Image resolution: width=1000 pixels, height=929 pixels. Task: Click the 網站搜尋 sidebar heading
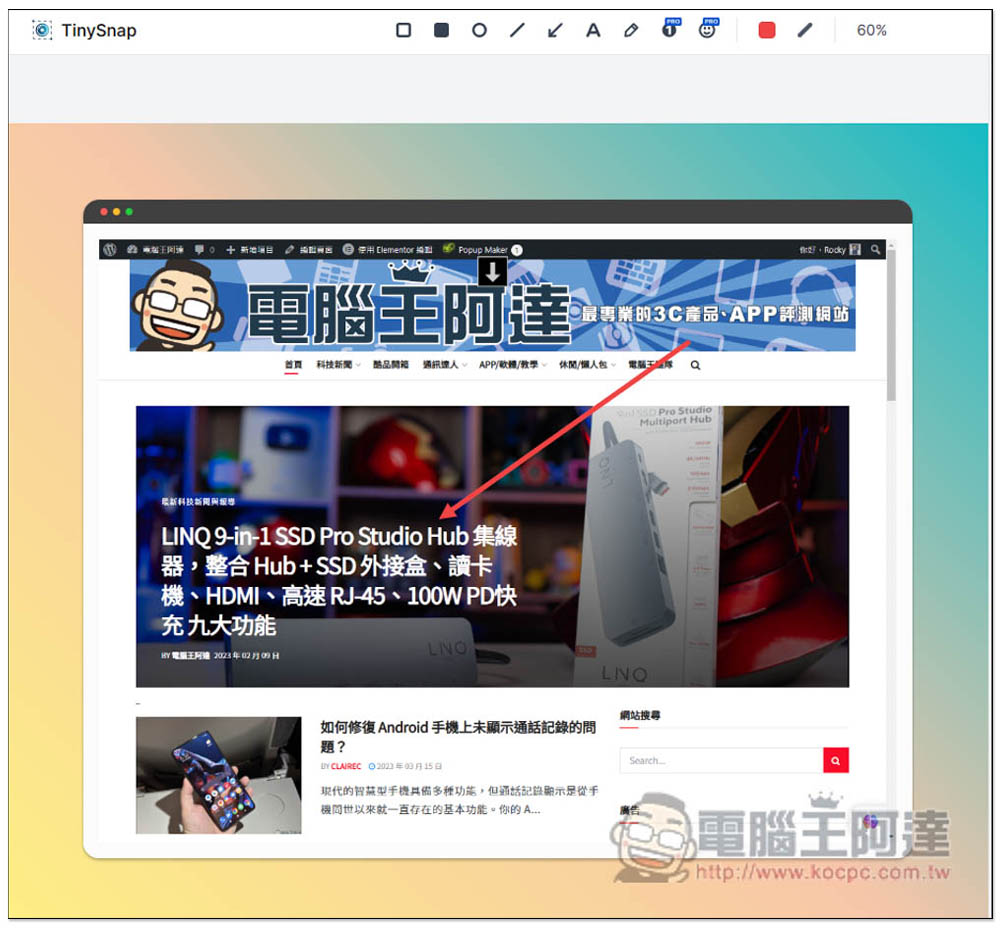[640, 715]
